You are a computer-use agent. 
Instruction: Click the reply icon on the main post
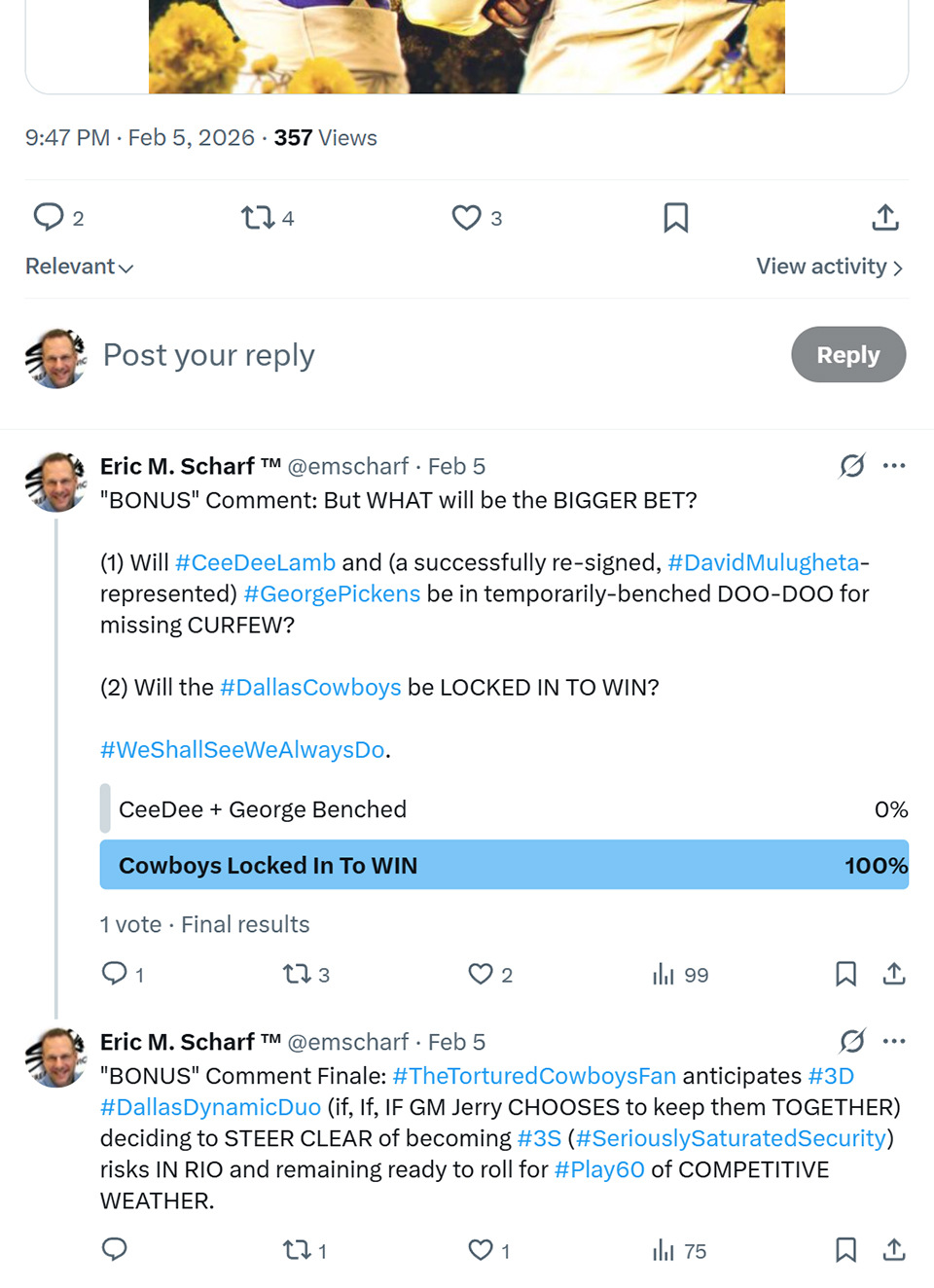click(49, 217)
